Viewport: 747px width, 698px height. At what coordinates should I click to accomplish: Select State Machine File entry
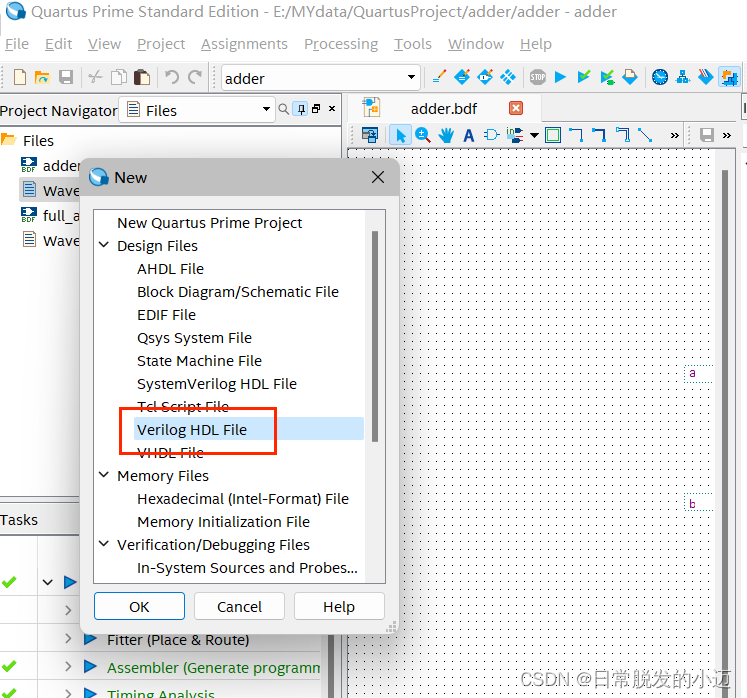(199, 360)
